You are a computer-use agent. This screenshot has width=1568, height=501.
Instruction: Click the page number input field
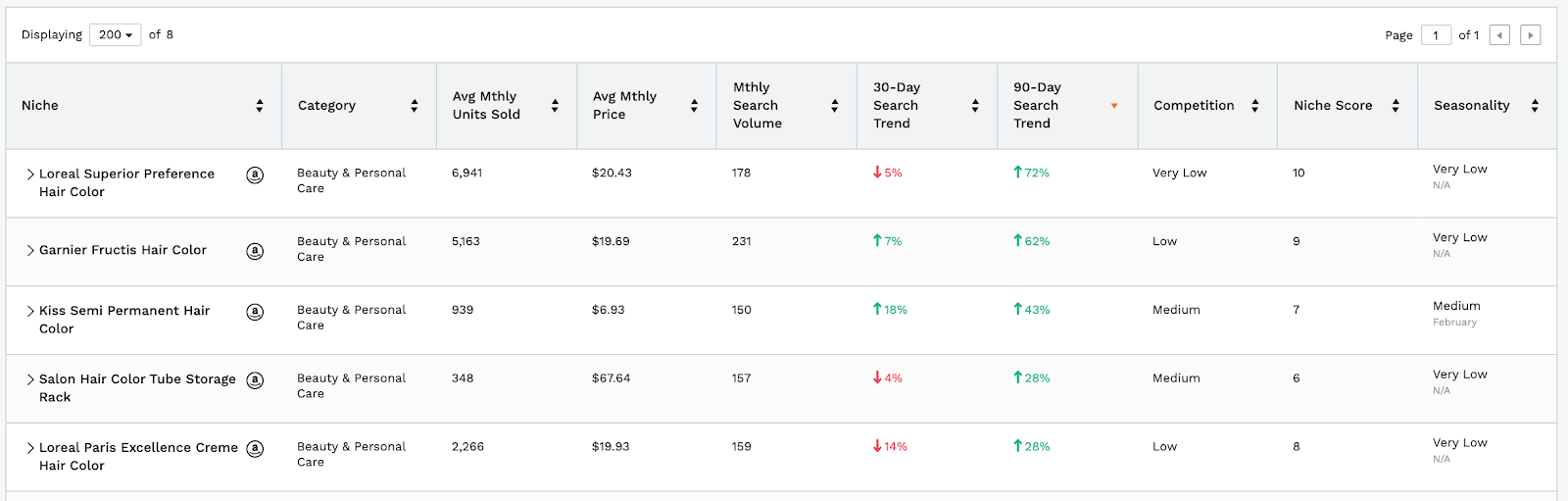click(1436, 35)
